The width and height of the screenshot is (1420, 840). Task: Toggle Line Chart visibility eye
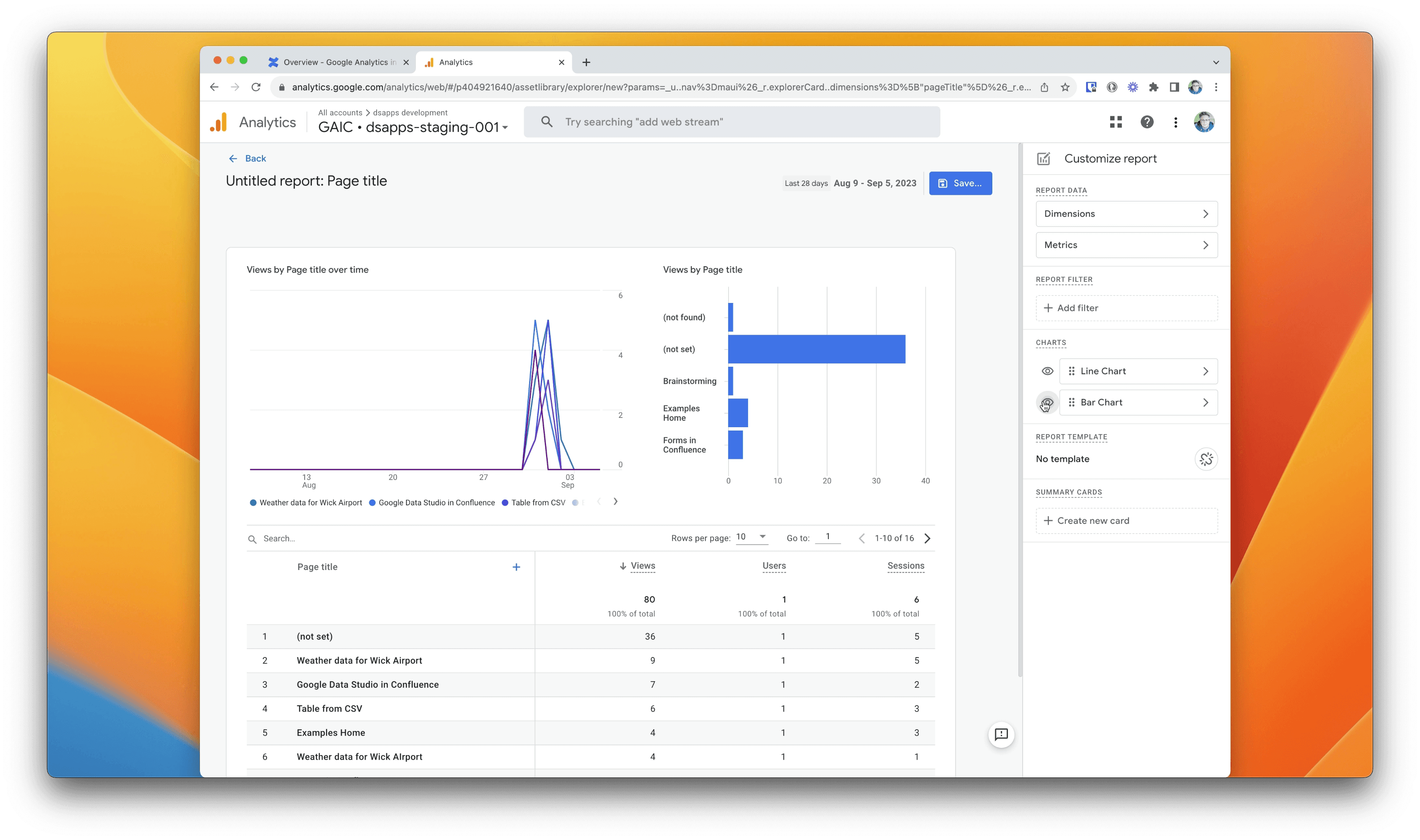tap(1047, 371)
